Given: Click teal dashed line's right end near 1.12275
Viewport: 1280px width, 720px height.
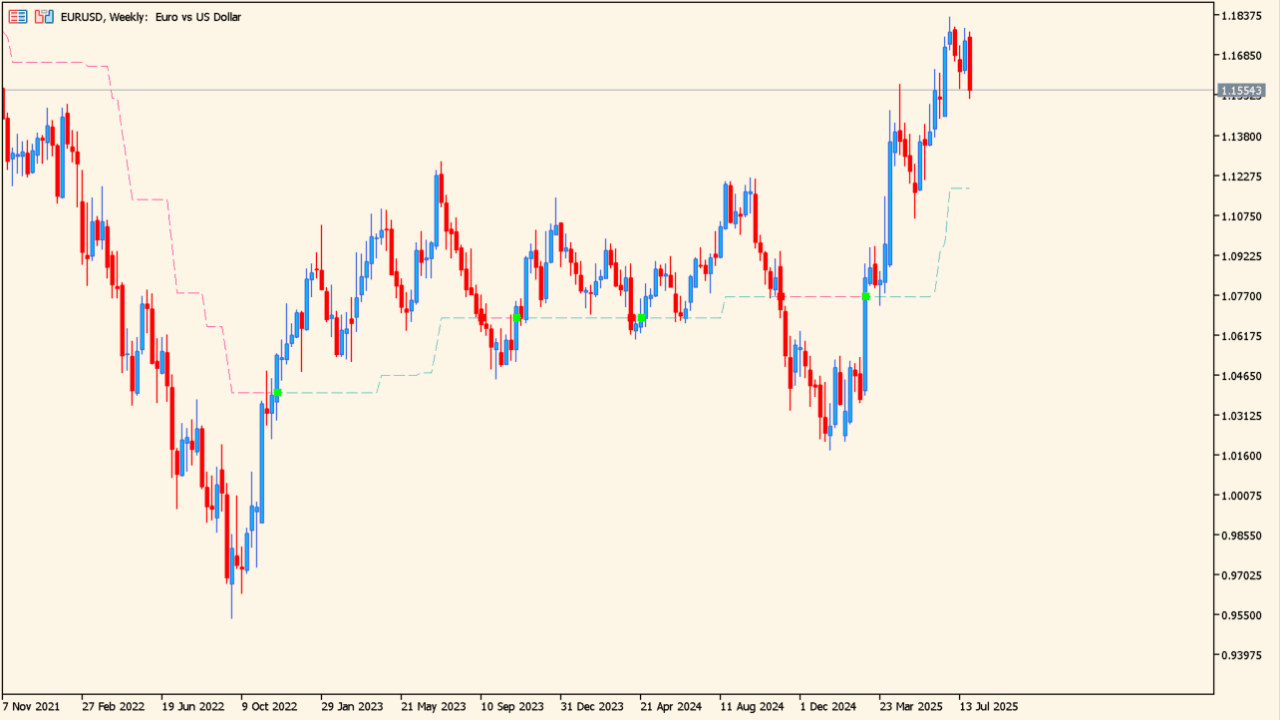Looking at the screenshot, I should point(966,188).
